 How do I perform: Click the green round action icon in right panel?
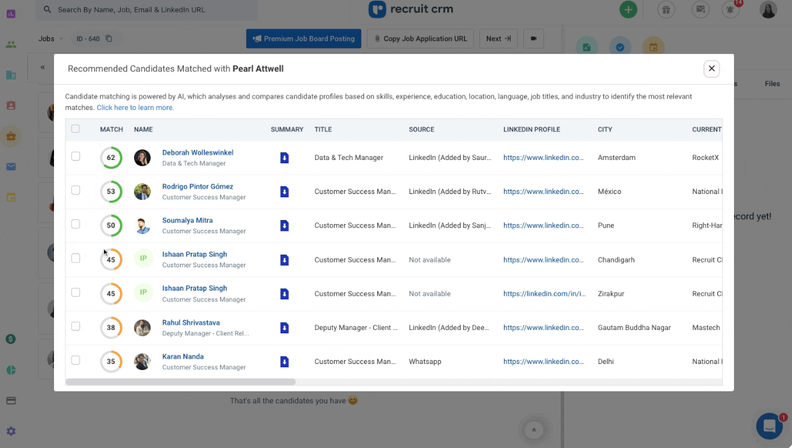(x=586, y=47)
